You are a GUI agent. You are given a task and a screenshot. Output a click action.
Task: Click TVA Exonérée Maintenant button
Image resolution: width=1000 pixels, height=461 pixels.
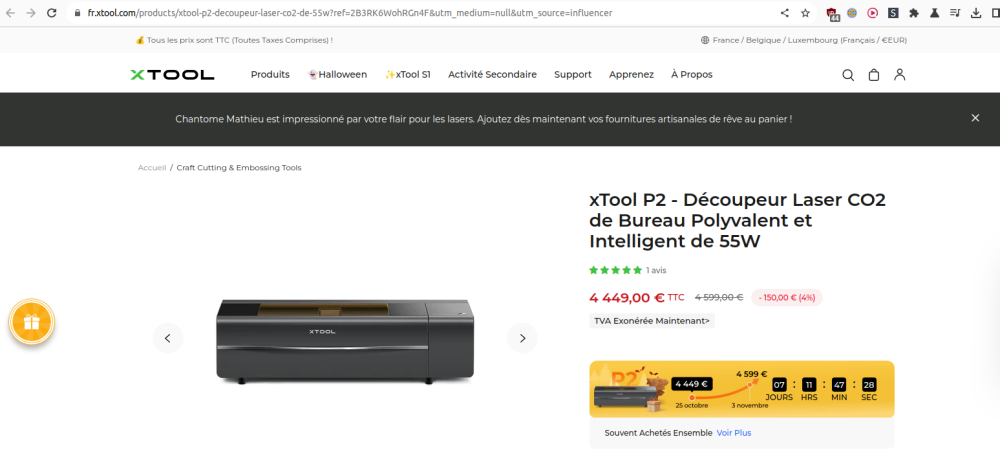[652, 321]
